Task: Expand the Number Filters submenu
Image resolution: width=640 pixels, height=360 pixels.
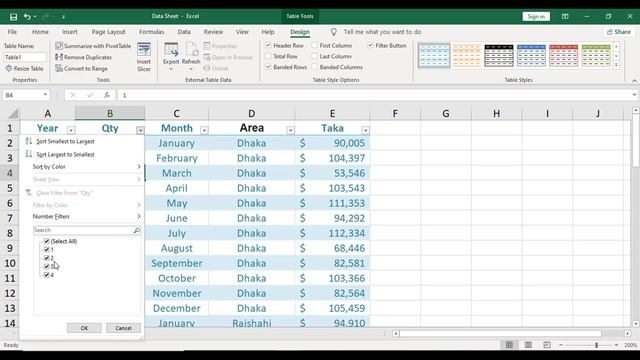Action: point(139,216)
